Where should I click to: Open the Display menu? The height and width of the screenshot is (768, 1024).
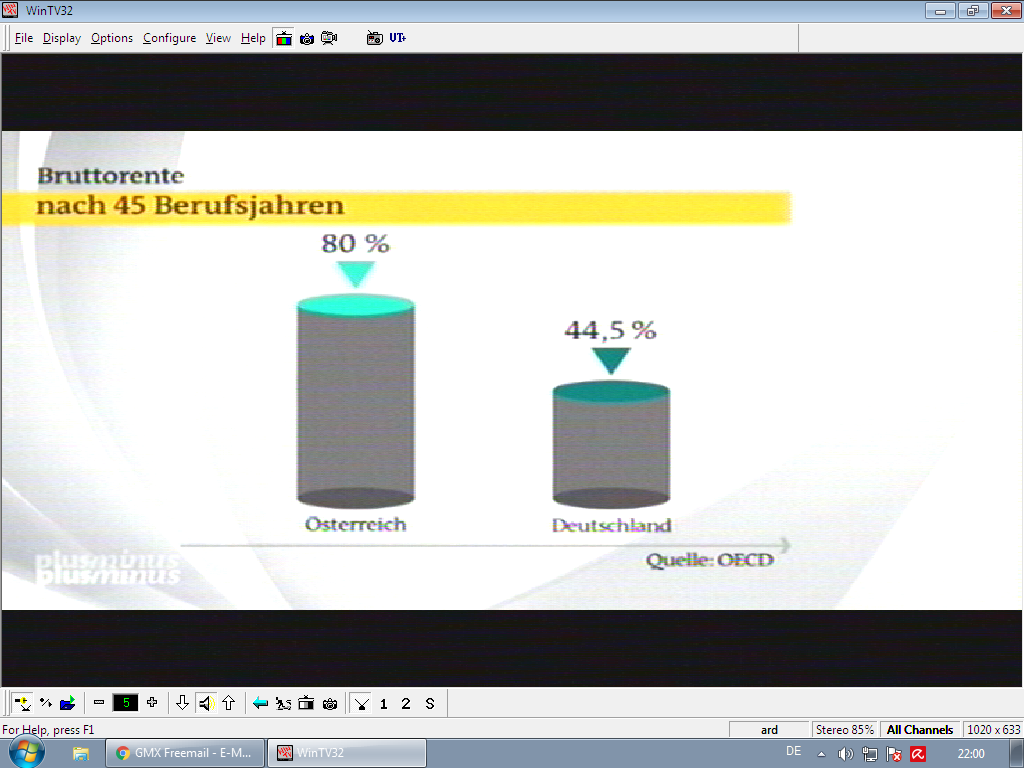point(62,38)
